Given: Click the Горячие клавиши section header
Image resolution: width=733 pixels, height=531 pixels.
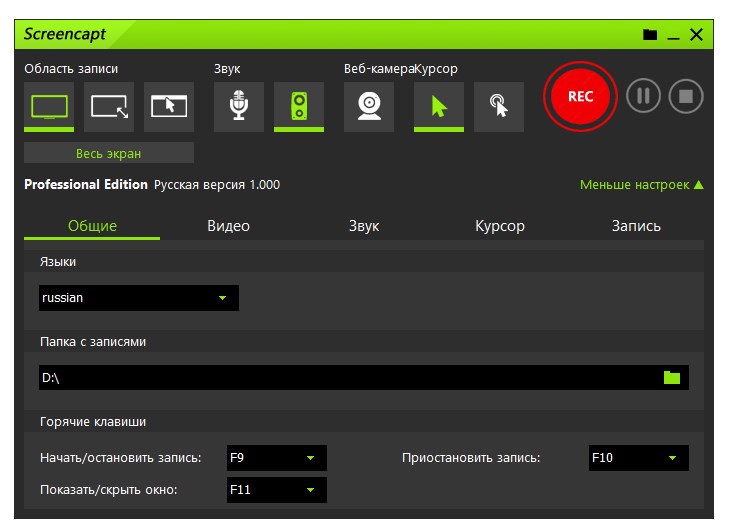Looking at the screenshot, I should 93,422.
